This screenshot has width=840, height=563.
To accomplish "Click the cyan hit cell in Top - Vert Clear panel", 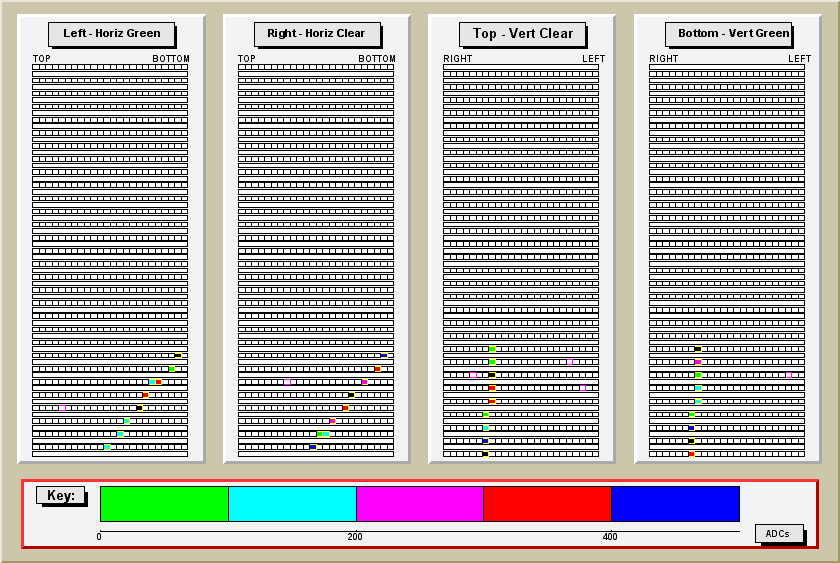I will (x=485, y=428).
